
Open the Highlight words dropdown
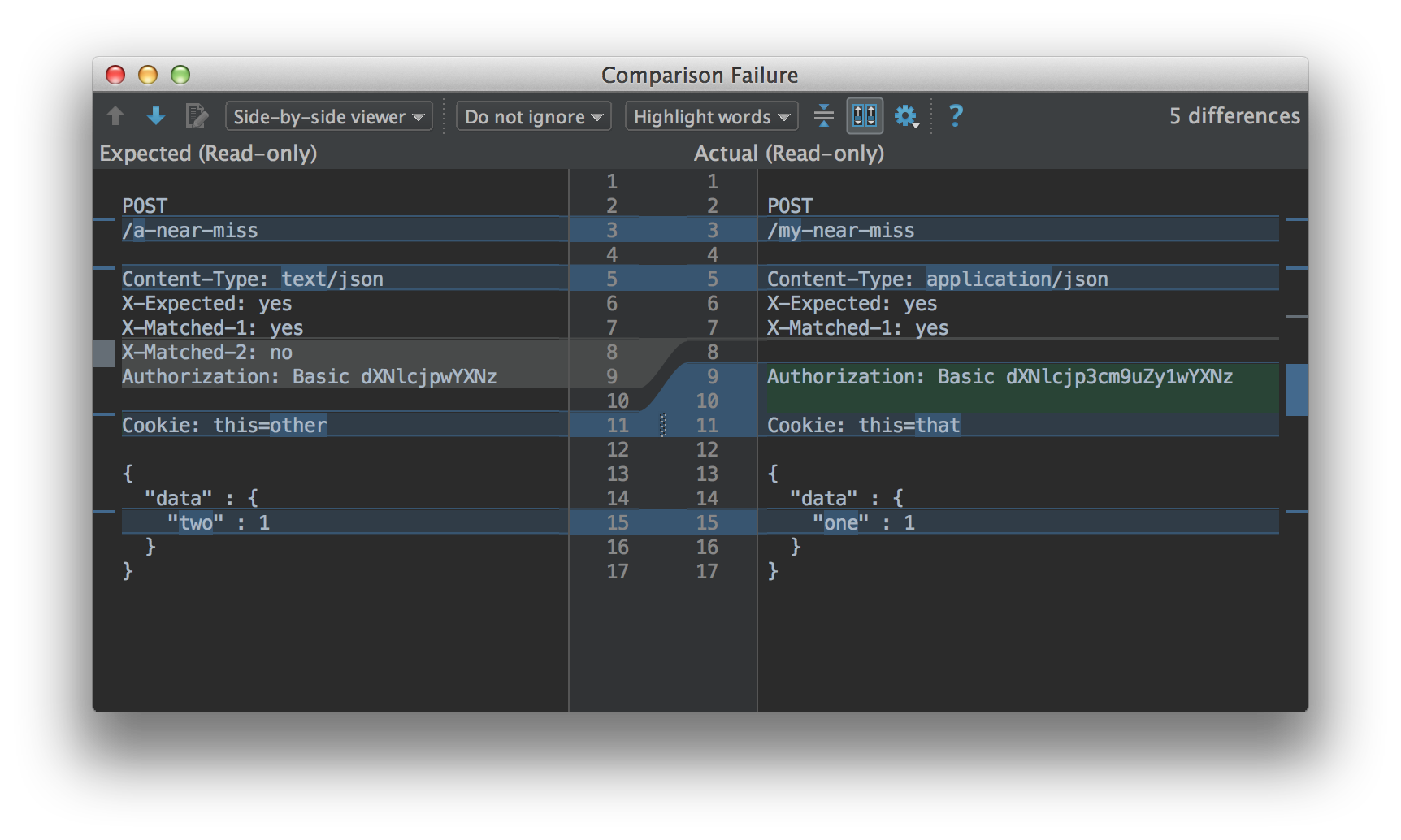tap(711, 116)
